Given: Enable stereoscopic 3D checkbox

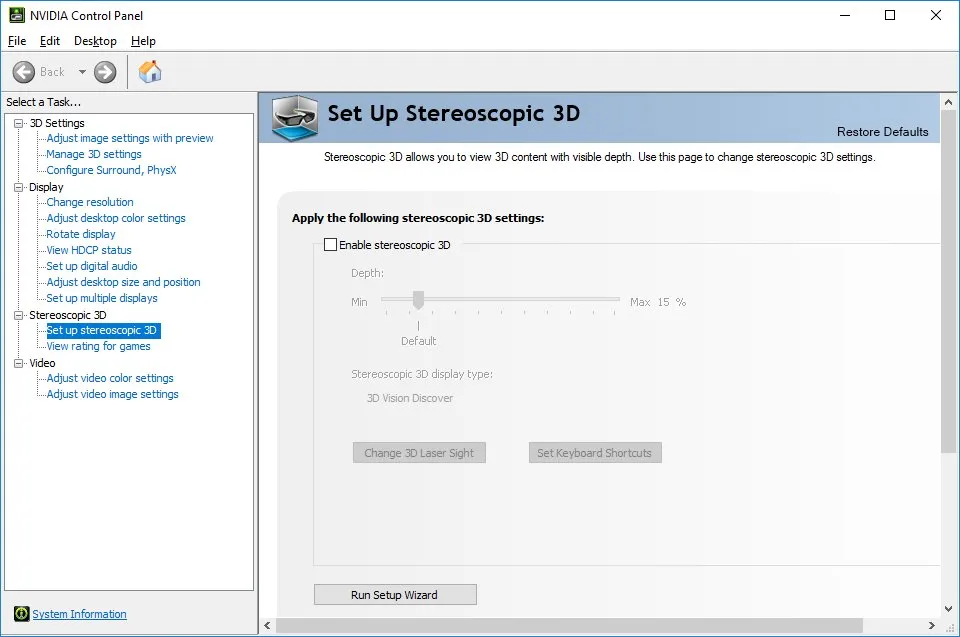Looking at the screenshot, I should 330,244.
